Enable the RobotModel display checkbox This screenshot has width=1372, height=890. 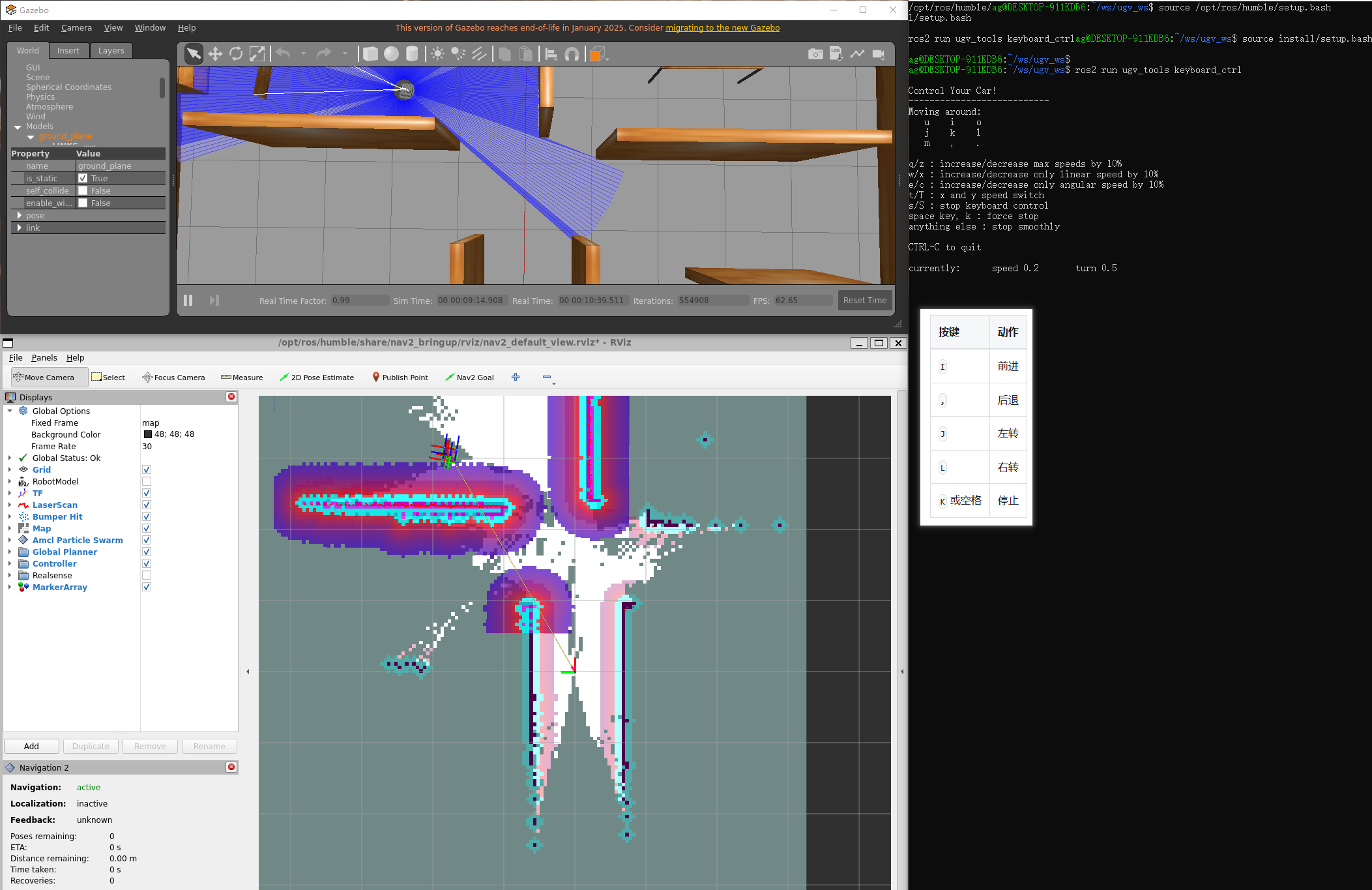pyautogui.click(x=147, y=481)
